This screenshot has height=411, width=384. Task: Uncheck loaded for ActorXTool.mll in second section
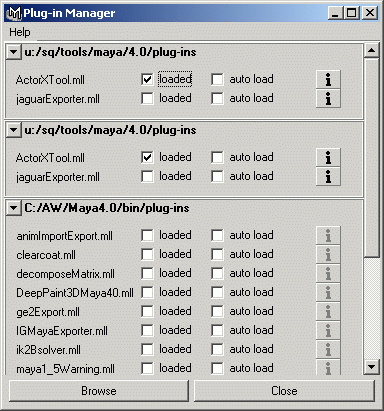click(147, 157)
